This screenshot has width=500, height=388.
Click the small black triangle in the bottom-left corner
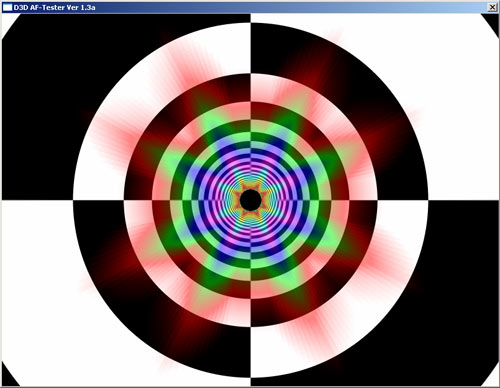point(8,378)
